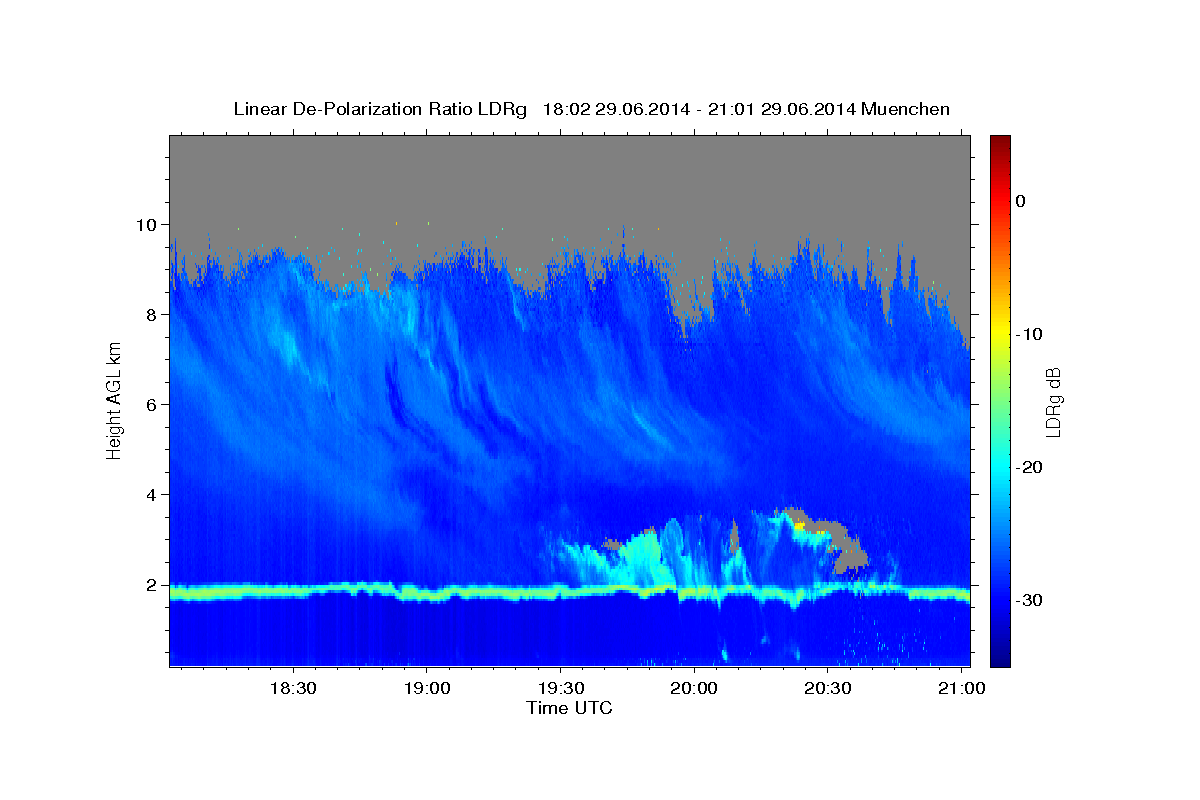Click the height tick label 6

pyautogui.click(x=153, y=405)
